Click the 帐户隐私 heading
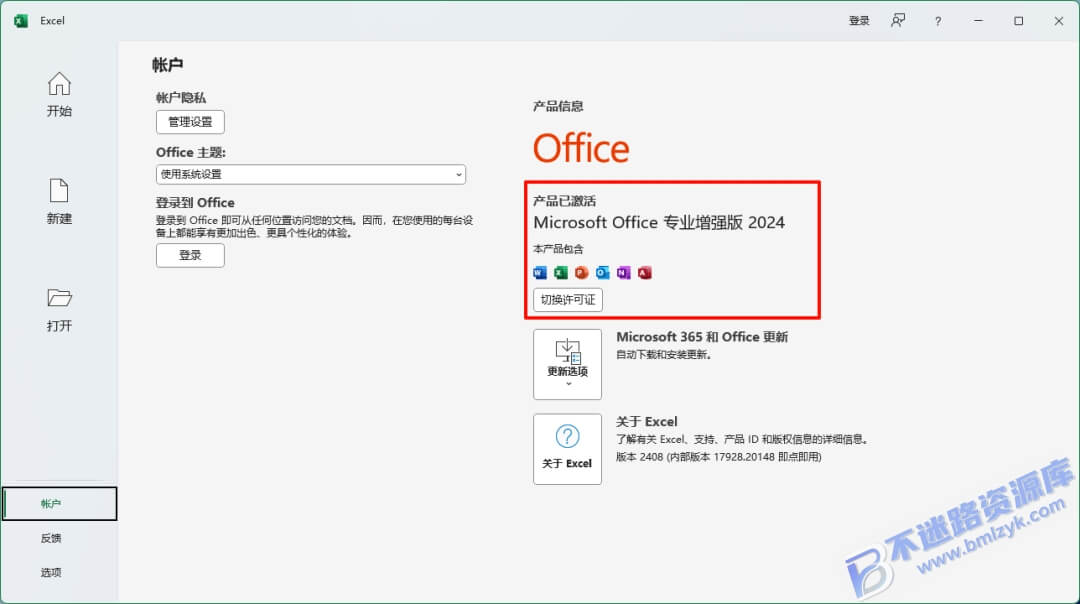Image resolution: width=1080 pixels, height=604 pixels. tap(180, 98)
